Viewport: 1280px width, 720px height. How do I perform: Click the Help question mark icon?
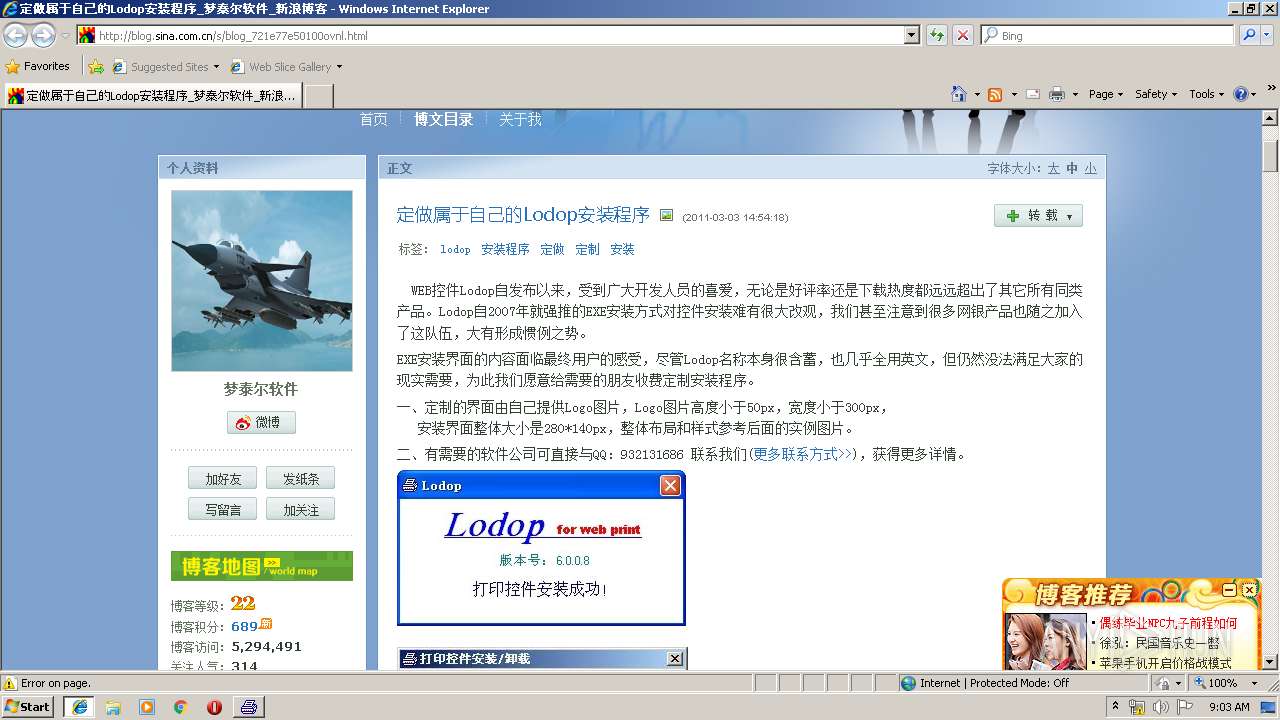1240,94
